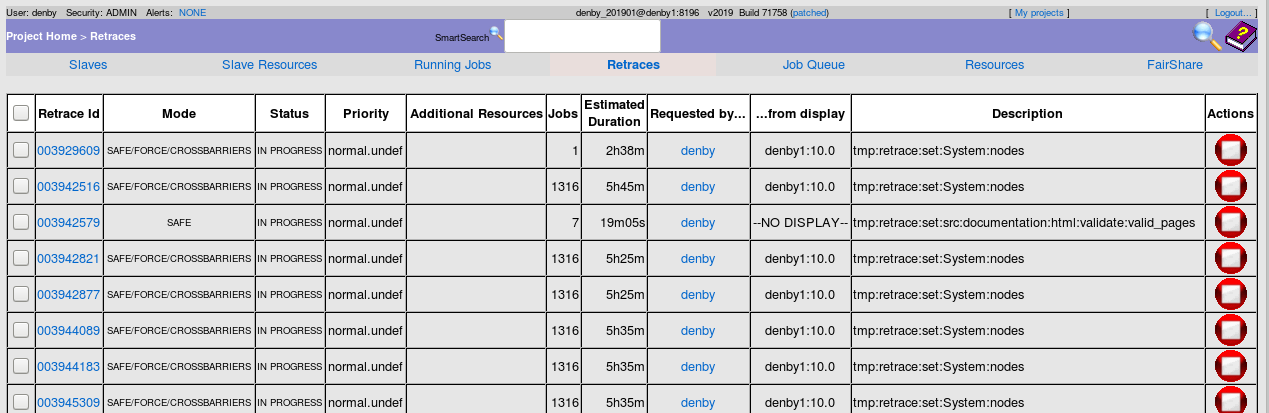Stop retrace 003929609 with red button
This screenshot has height=413, width=1269.
[x=1230, y=151]
